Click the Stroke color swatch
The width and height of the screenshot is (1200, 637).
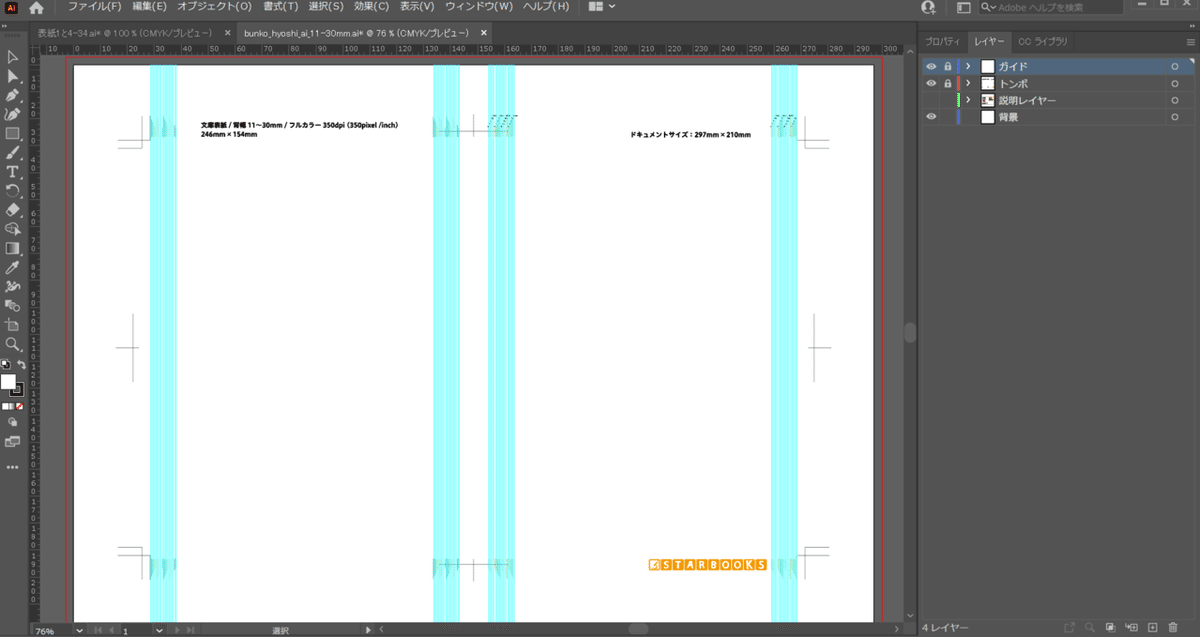tap(17, 390)
